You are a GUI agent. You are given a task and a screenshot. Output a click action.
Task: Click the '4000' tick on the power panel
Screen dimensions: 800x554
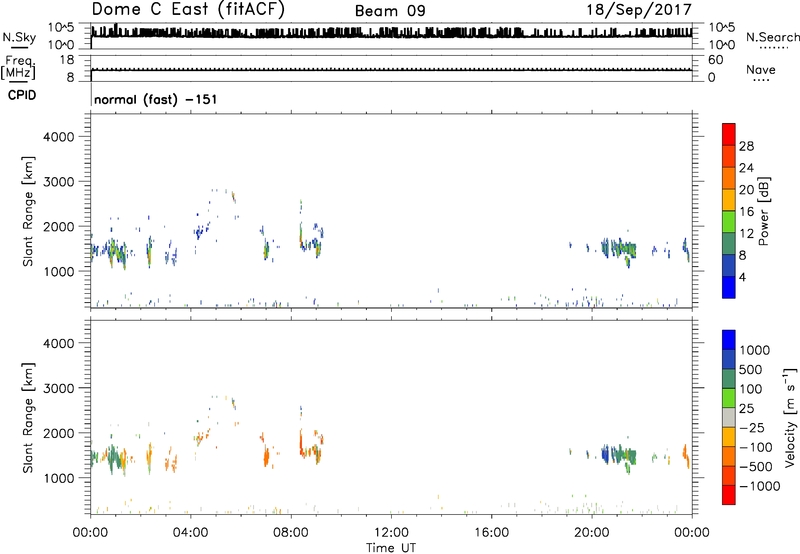pyautogui.click(x=58, y=137)
